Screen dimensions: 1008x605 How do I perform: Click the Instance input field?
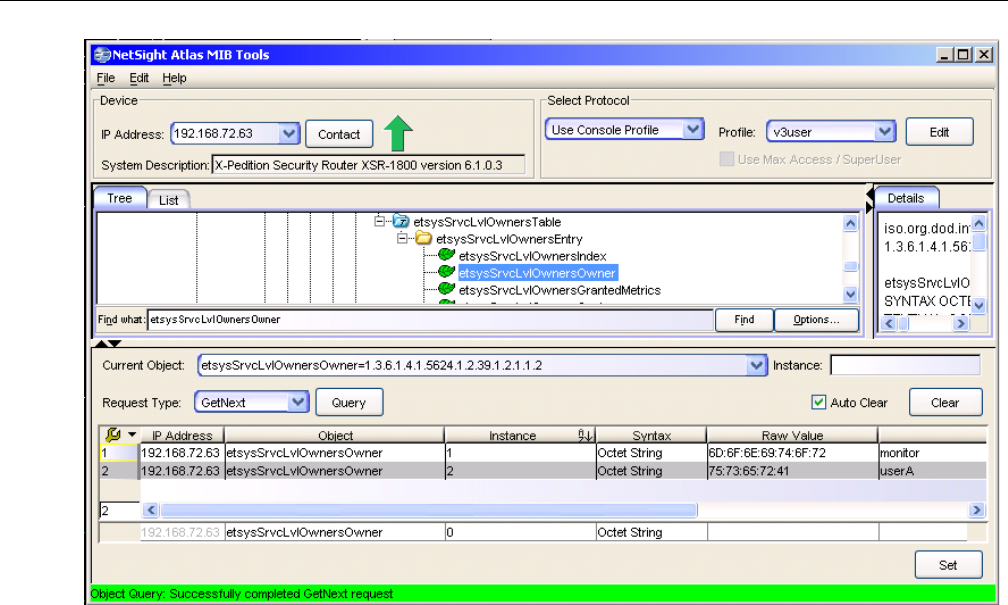905,365
